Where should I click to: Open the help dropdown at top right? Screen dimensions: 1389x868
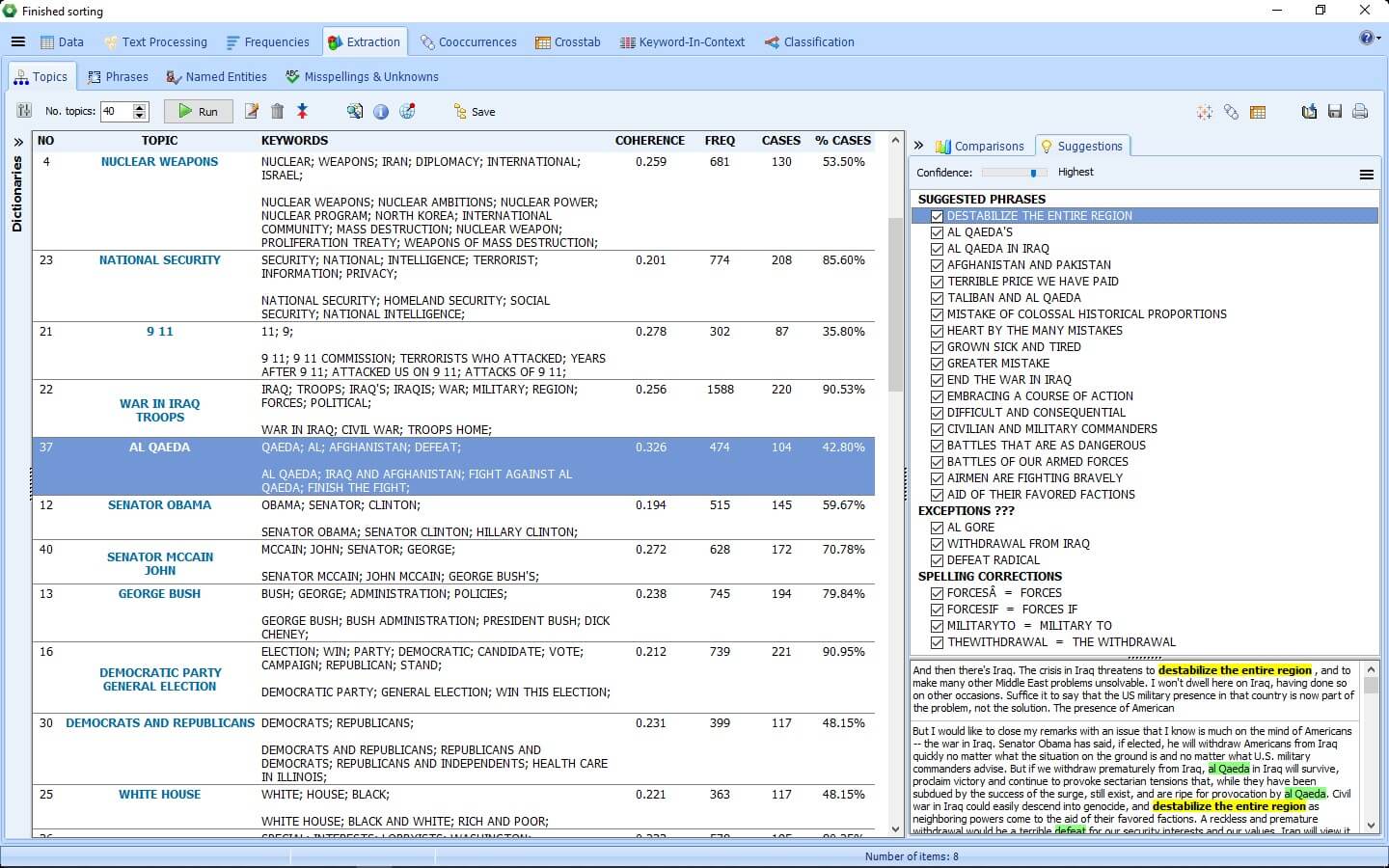(x=1370, y=39)
